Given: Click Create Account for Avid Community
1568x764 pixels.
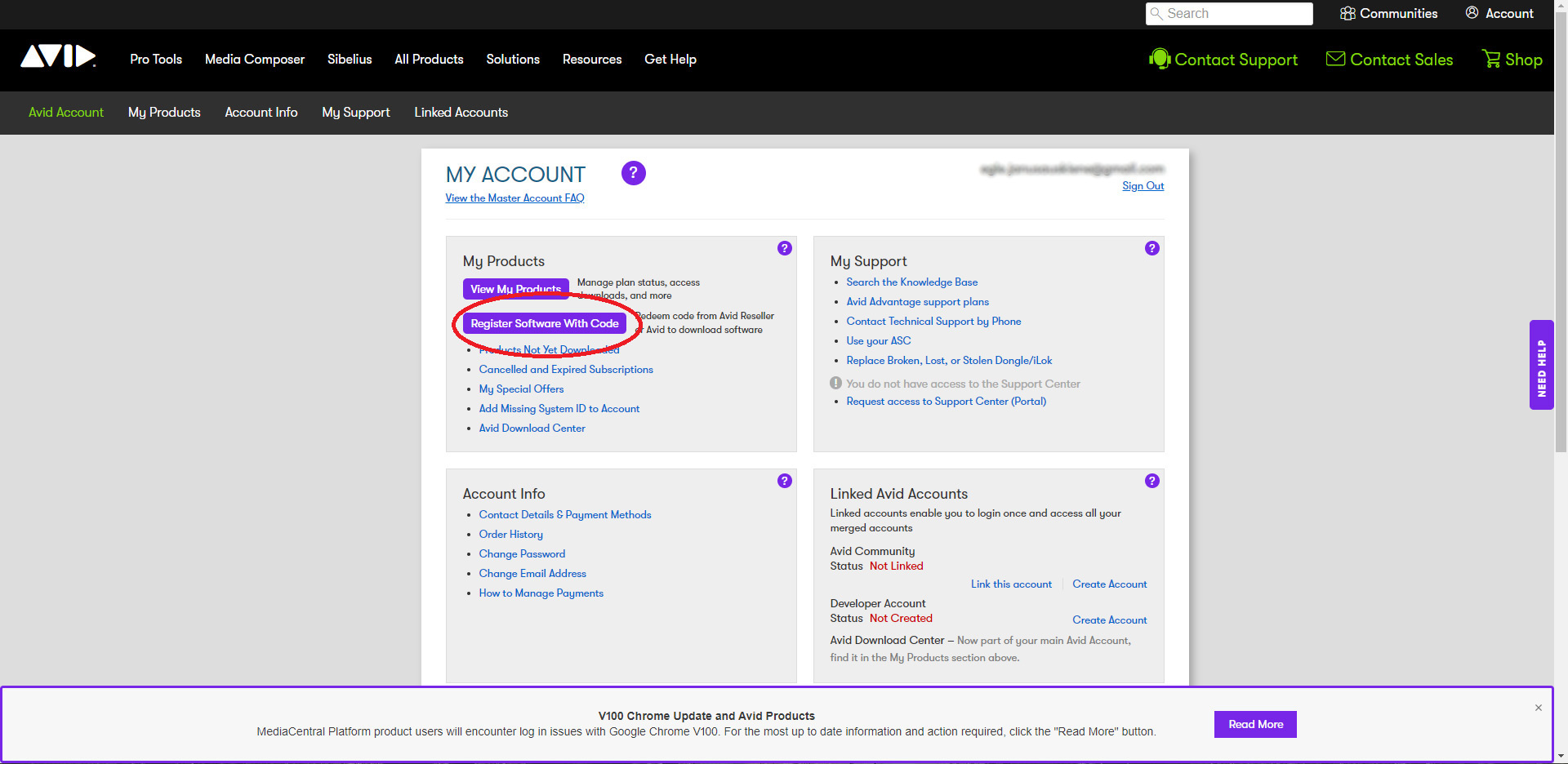Looking at the screenshot, I should point(1110,584).
